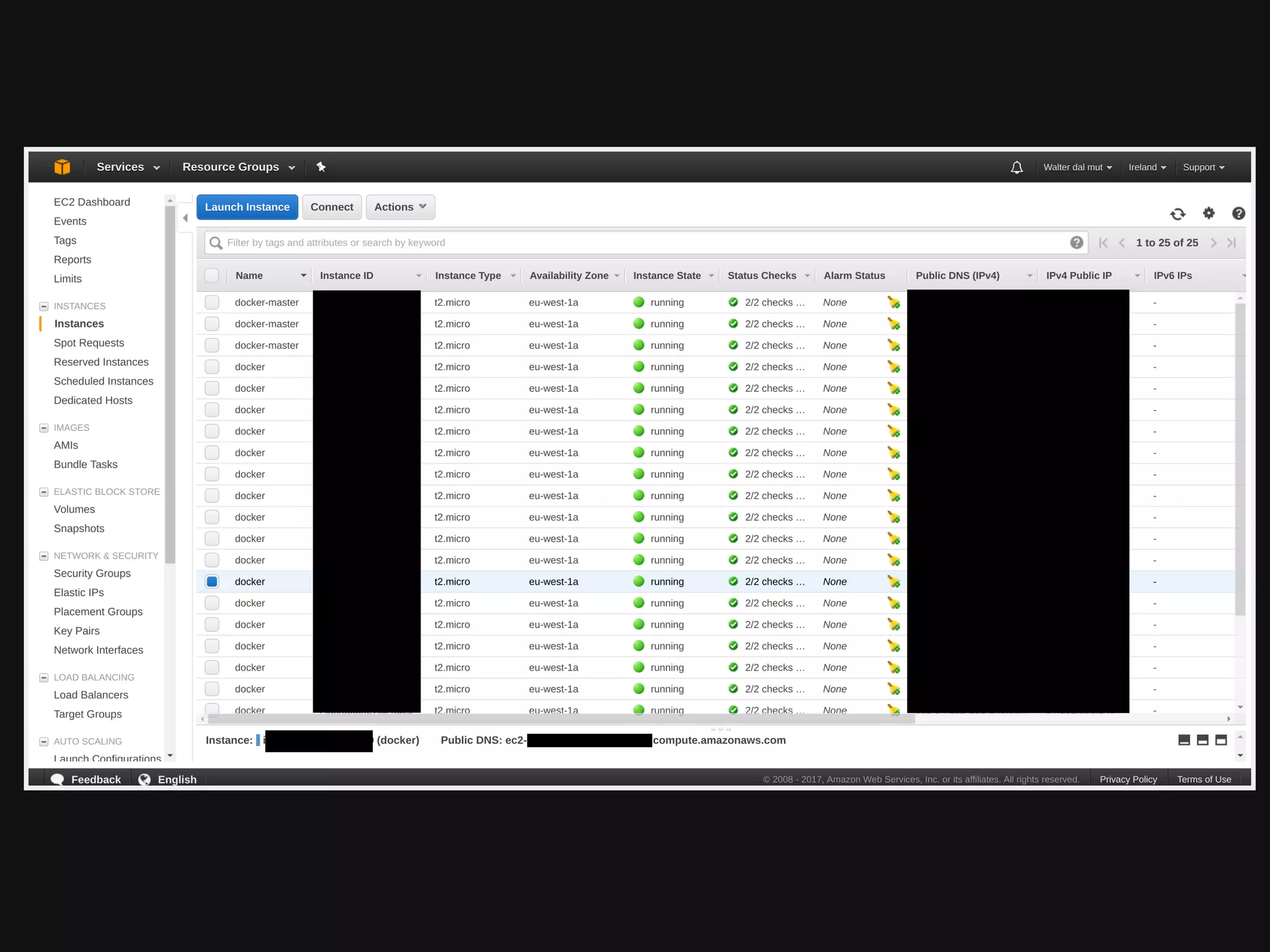Add alarm on first docker-master row
Viewport: 1270px width, 952px height.
click(x=894, y=303)
